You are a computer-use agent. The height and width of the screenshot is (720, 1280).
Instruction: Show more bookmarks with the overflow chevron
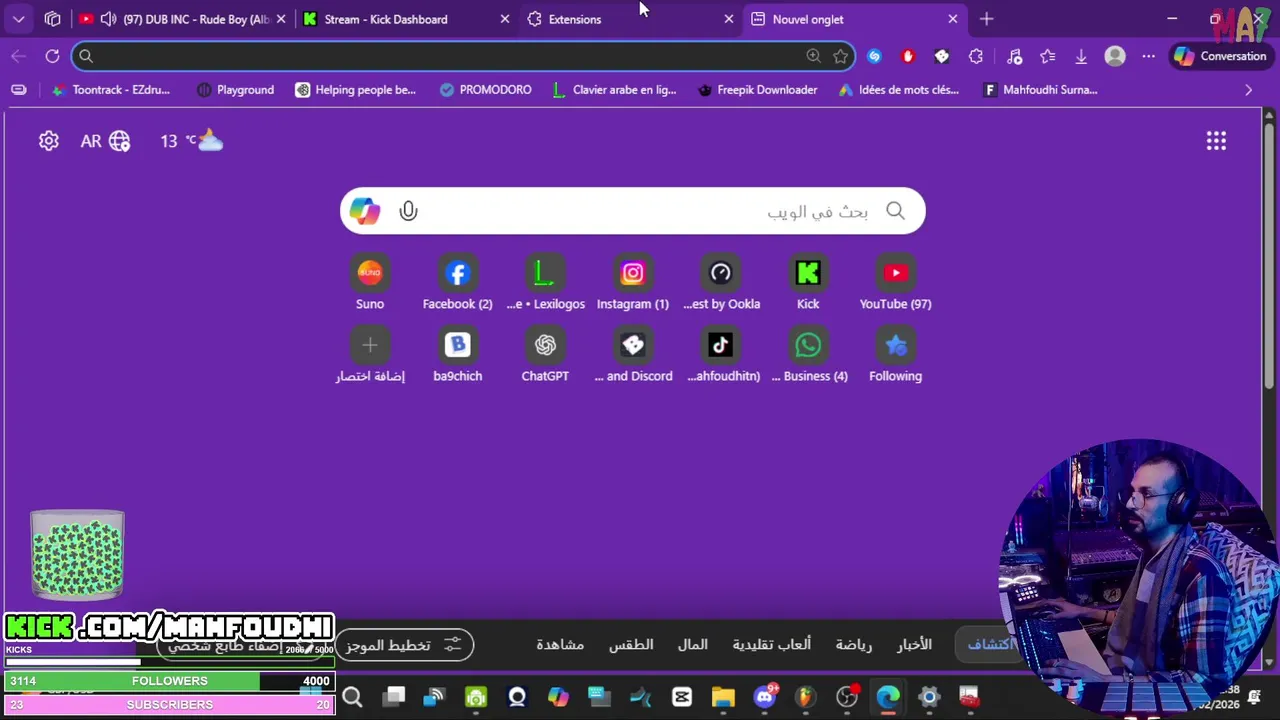[1248, 90]
